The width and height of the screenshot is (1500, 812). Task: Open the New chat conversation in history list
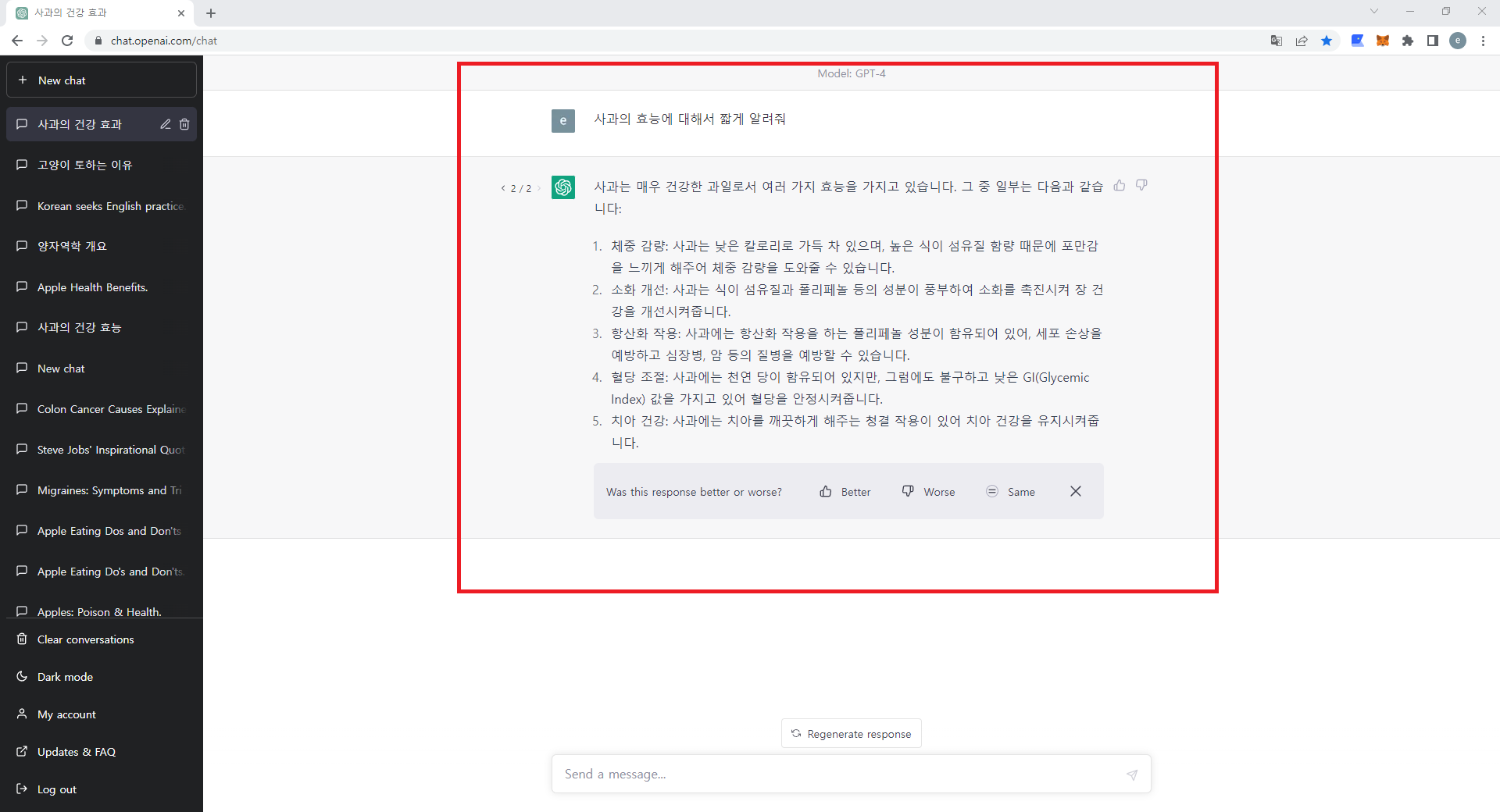102,369
